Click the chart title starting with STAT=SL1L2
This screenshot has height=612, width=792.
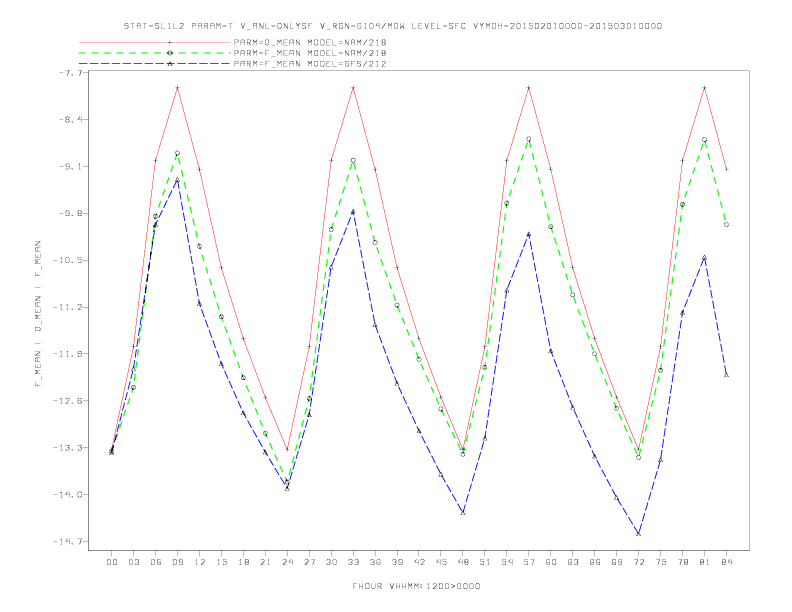(392, 26)
